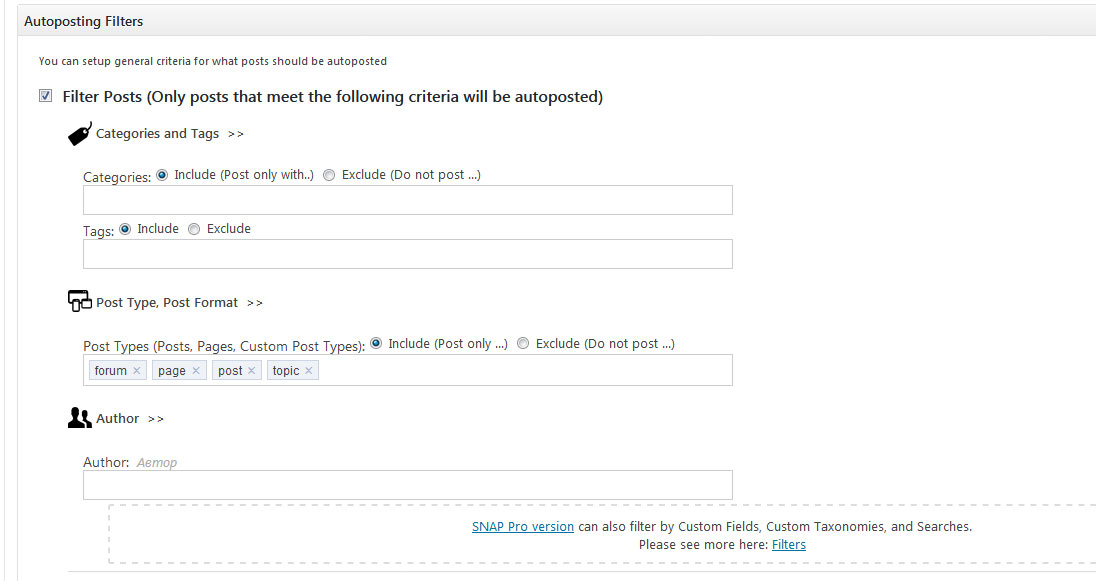This screenshot has width=1096, height=581.
Task: Click into the Categories input field
Action: (x=408, y=200)
